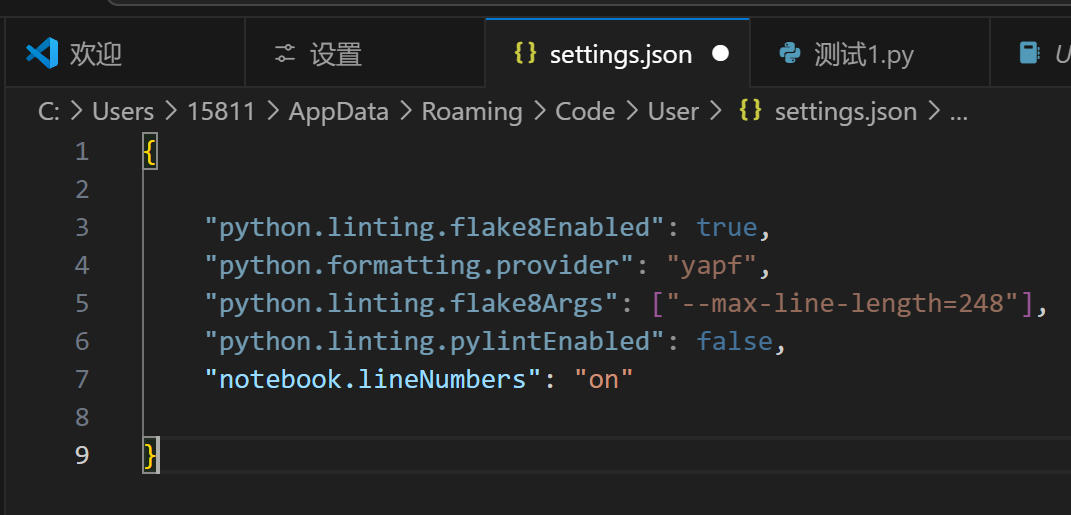The height and width of the screenshot is (515, 1071).
Task: Click the "python.linting.pylintEnabled" key
Action: click(435, 341)
